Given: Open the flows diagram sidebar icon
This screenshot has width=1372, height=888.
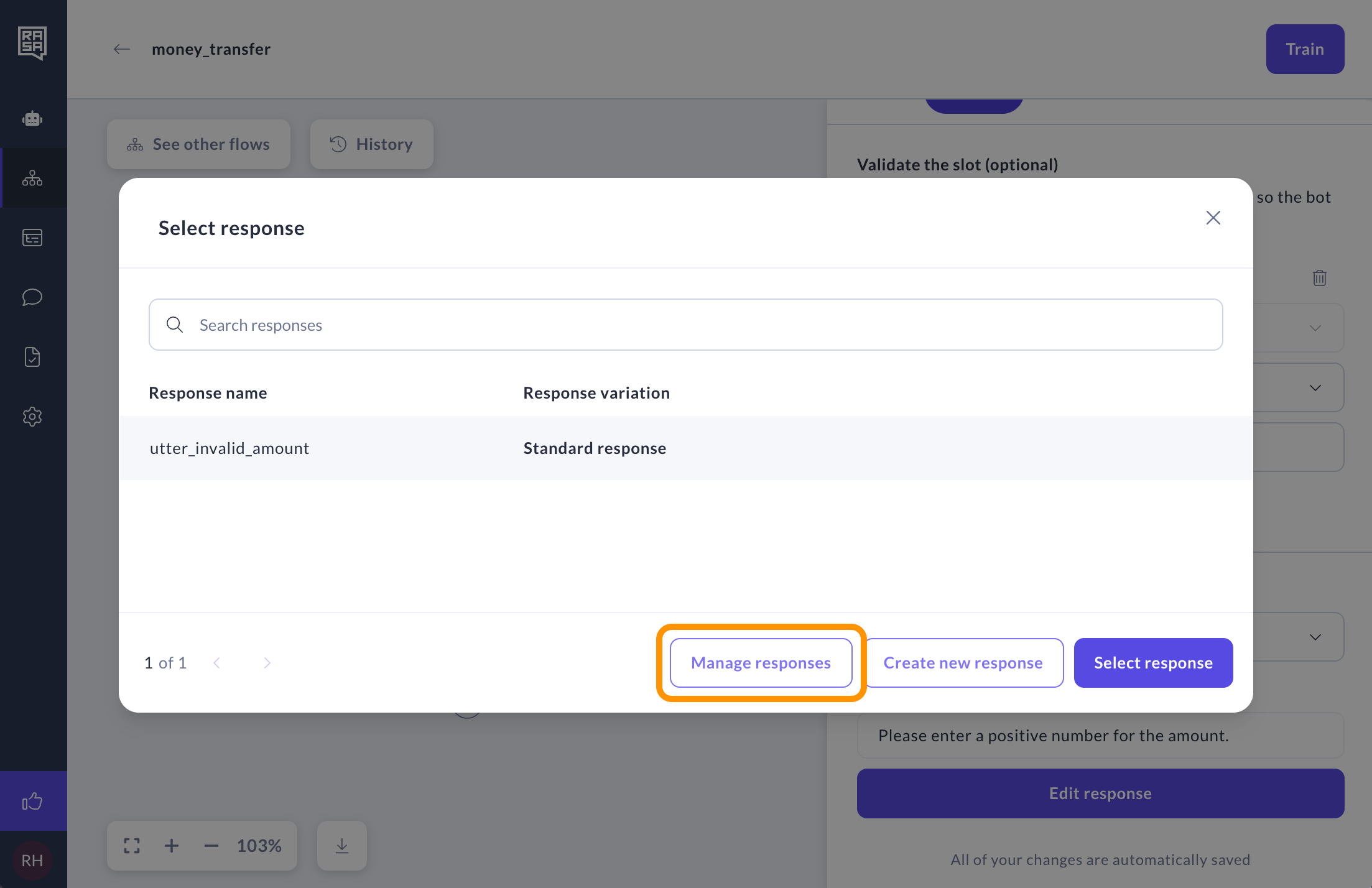Looking at the screenshot, I should 32,178.
